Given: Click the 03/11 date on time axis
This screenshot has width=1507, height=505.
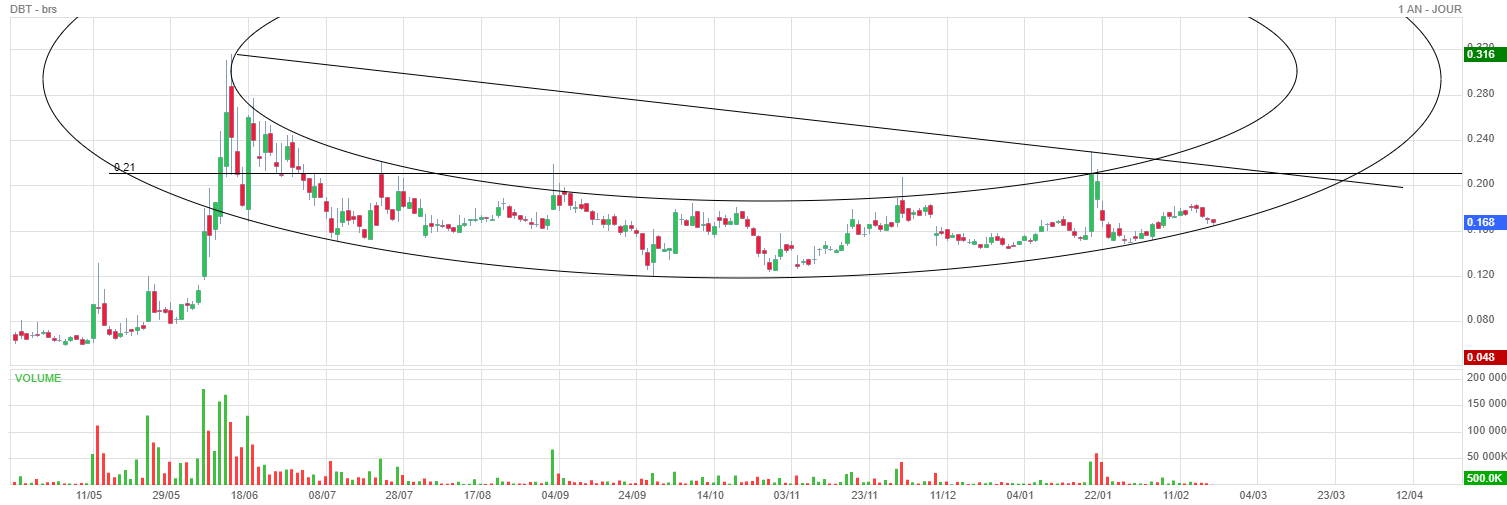Looking at the screenshot, I should click(787, 495).
